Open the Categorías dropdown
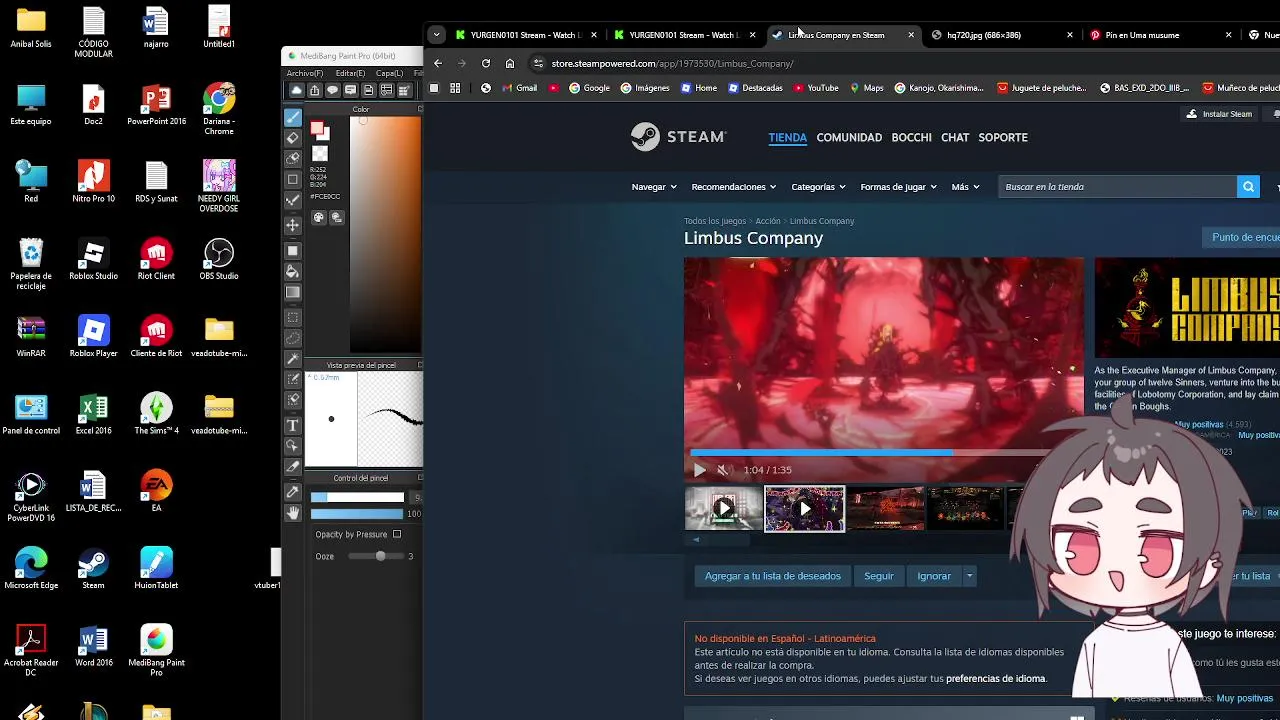The height and width of the screenshot is (720, 1280). 819,187
